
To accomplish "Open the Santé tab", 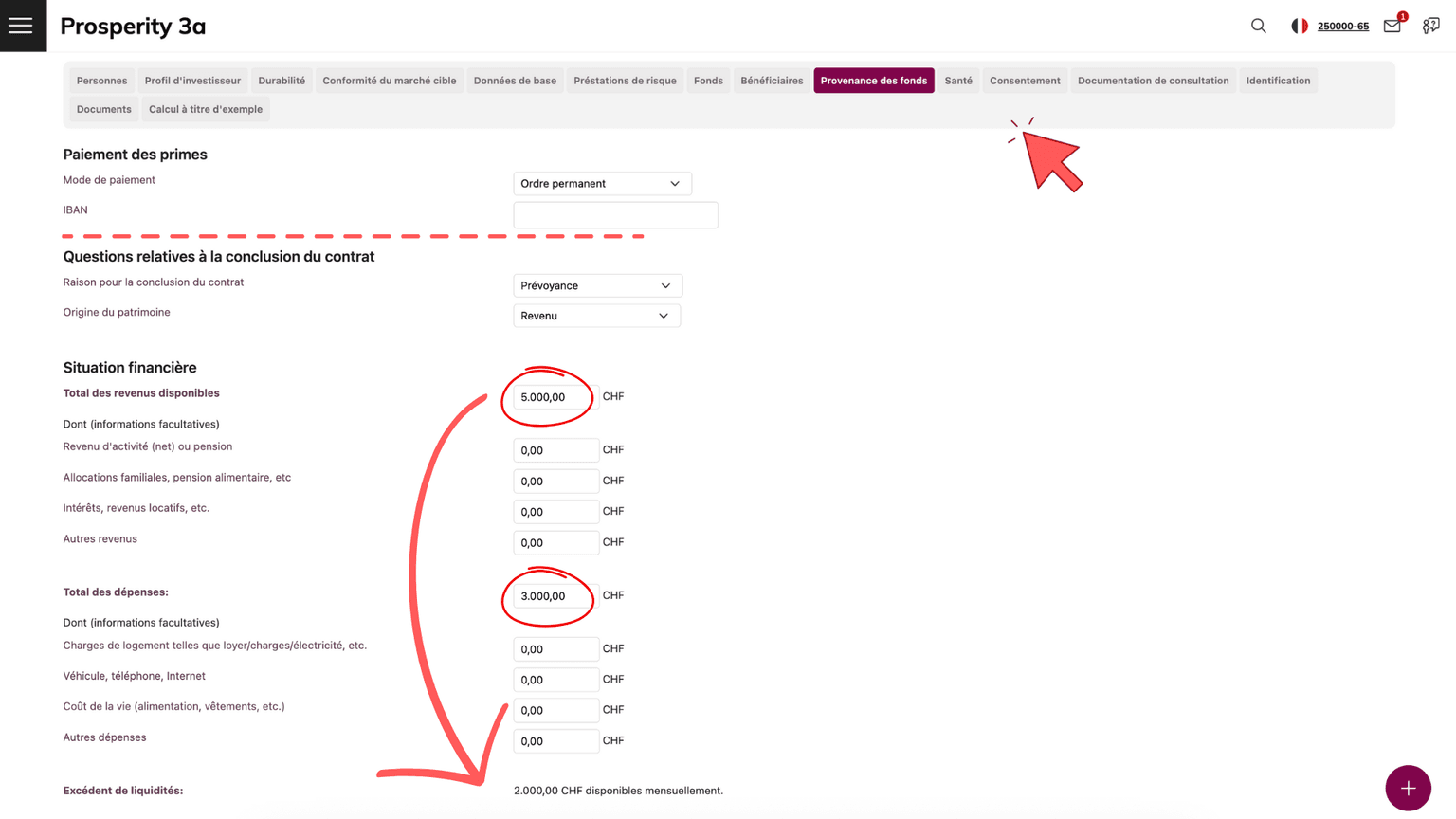I will 957,81.
